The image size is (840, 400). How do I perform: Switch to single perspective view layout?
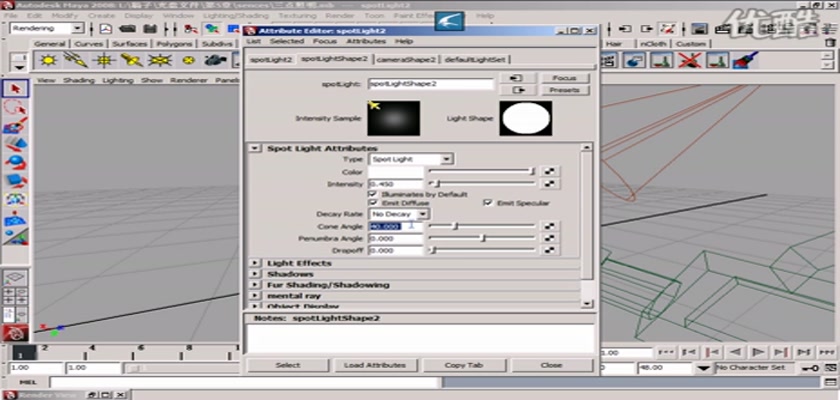16,278
